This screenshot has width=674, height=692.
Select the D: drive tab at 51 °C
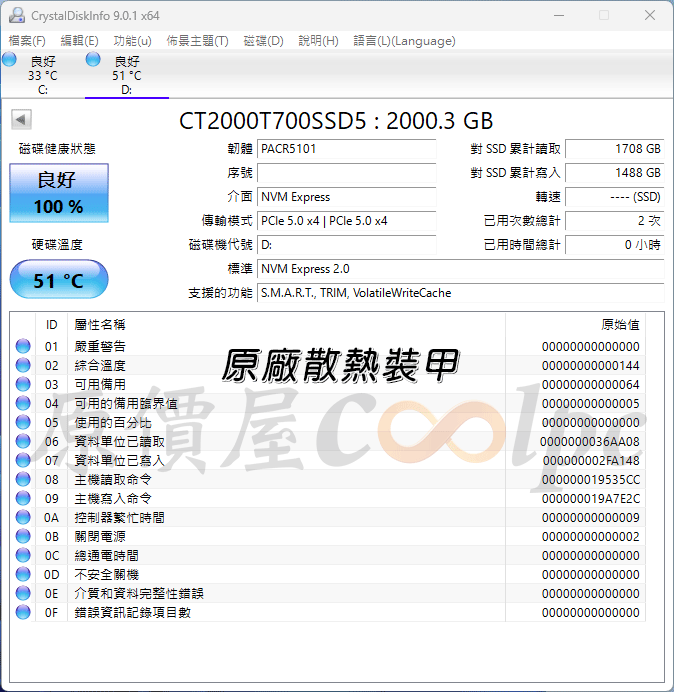click(127, 75)
